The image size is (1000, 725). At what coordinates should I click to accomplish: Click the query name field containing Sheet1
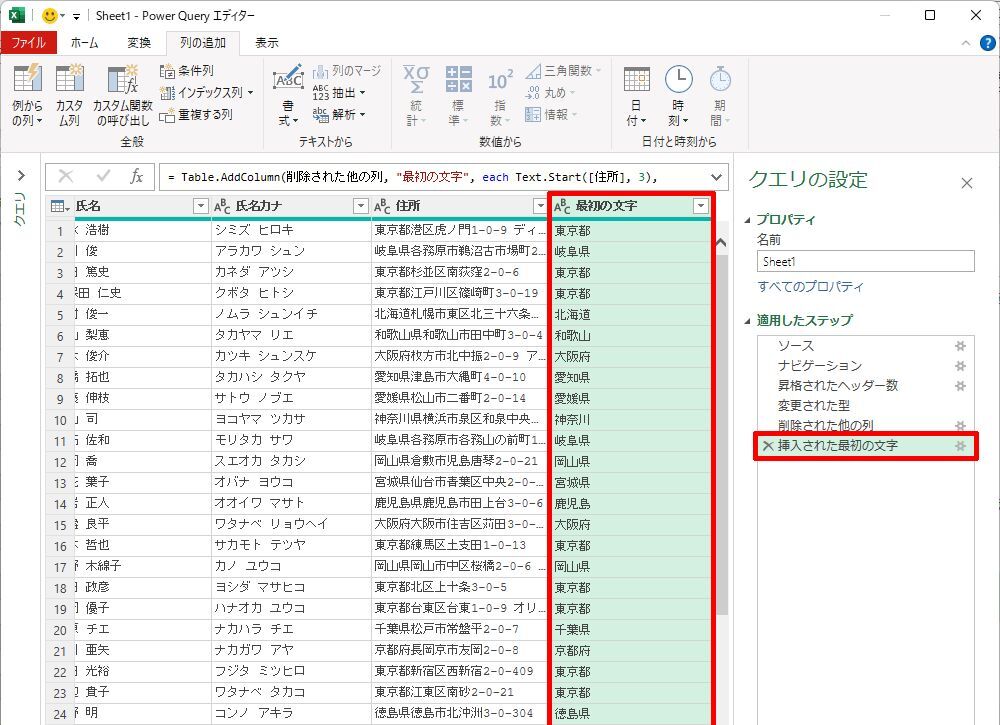pos(865,261)
